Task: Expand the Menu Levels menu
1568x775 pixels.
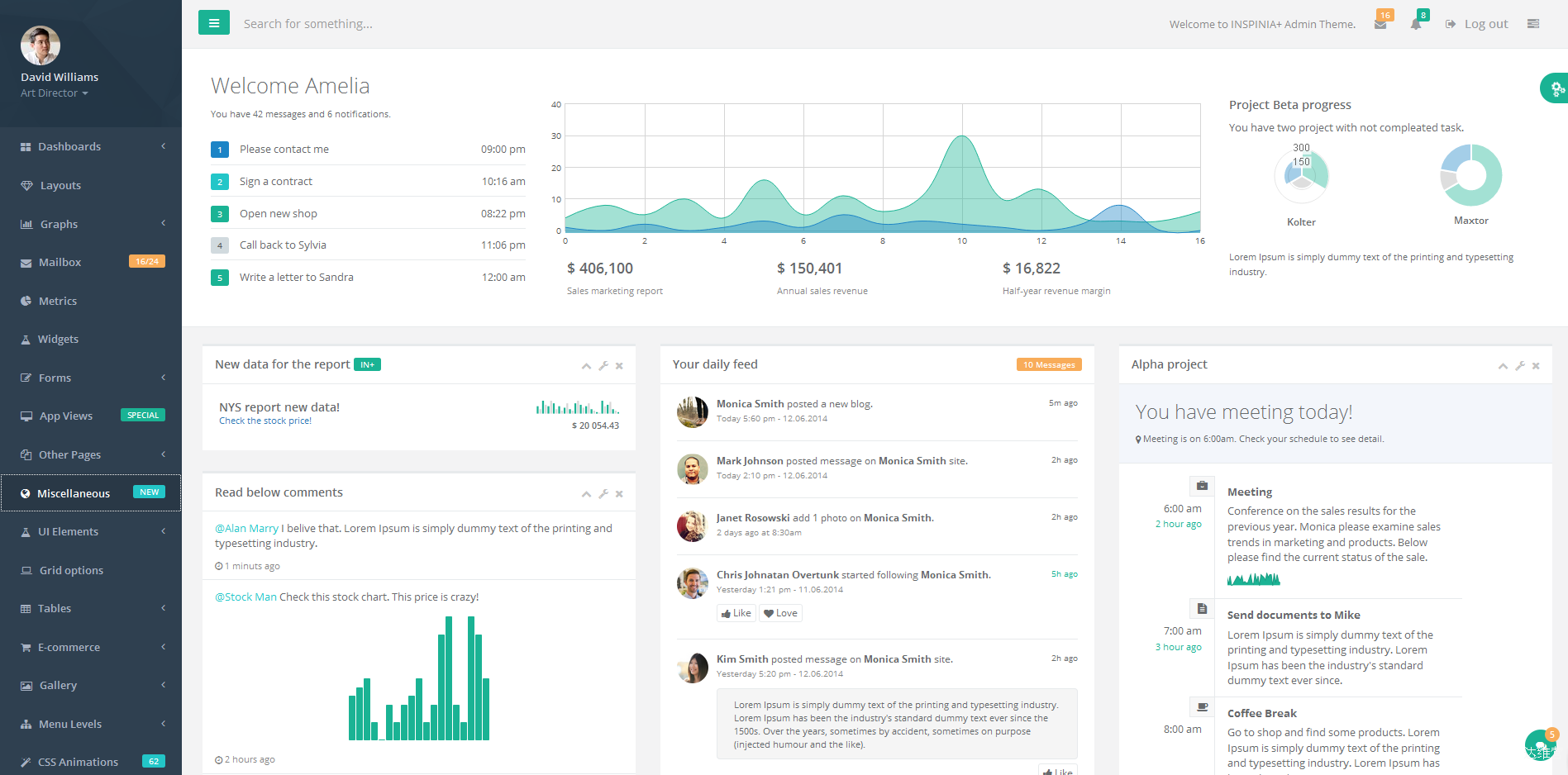Action: 91,724
